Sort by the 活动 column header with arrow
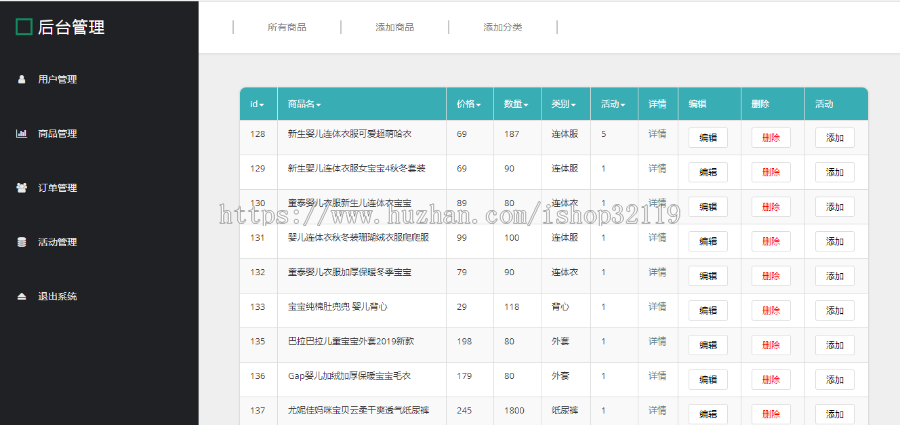 point(613,105)
